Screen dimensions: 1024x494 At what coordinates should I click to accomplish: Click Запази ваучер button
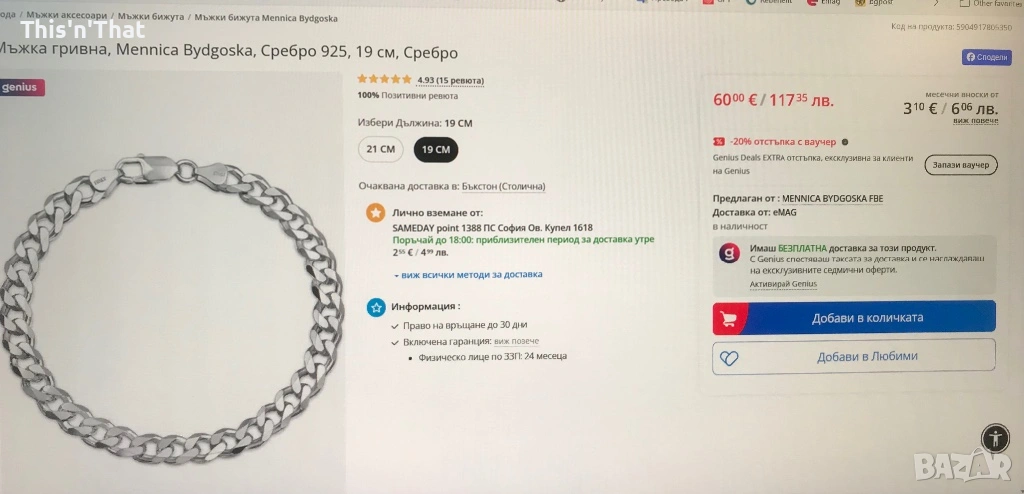tap(961, 165)
